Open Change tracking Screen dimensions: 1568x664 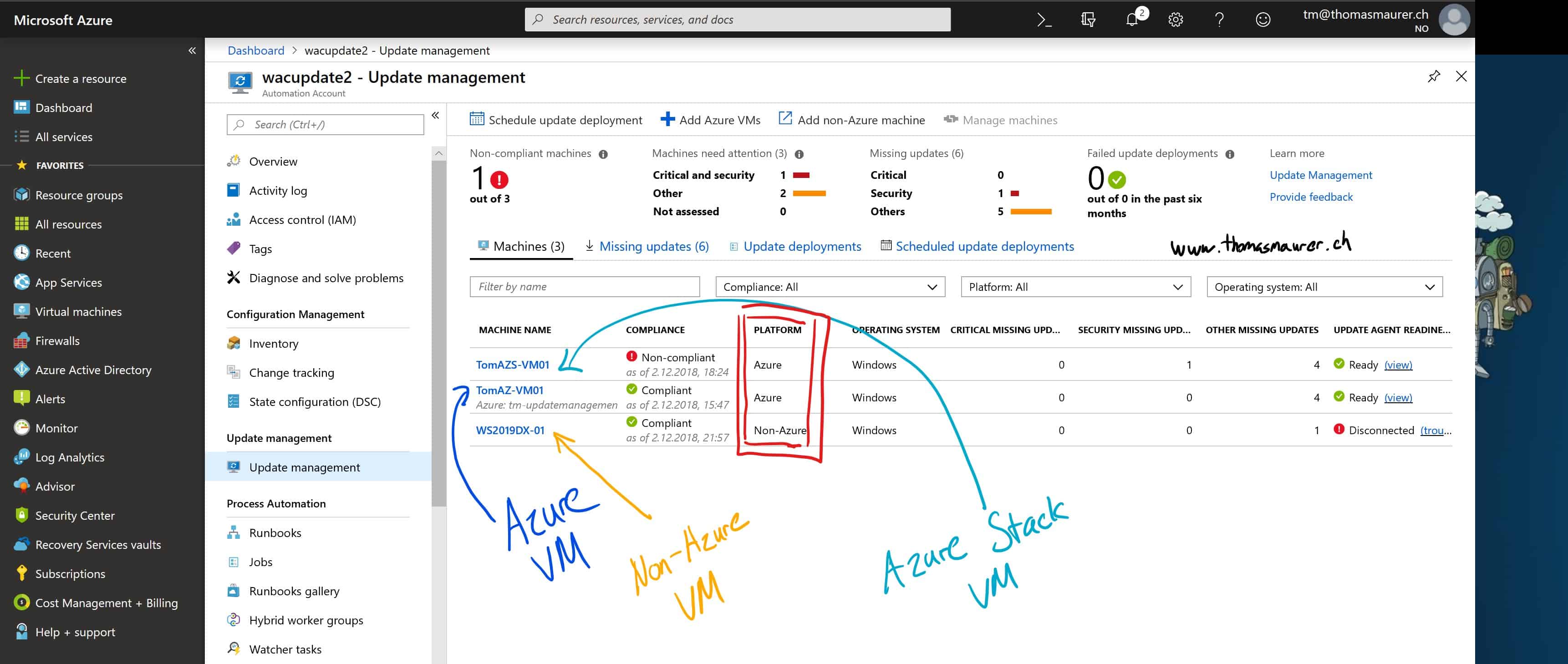291,372
